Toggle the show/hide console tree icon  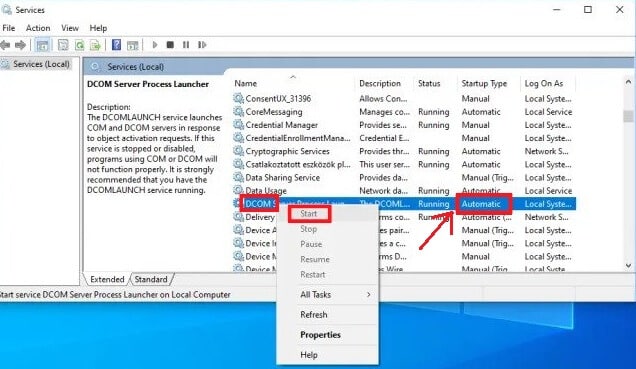(x=42, y=45)
